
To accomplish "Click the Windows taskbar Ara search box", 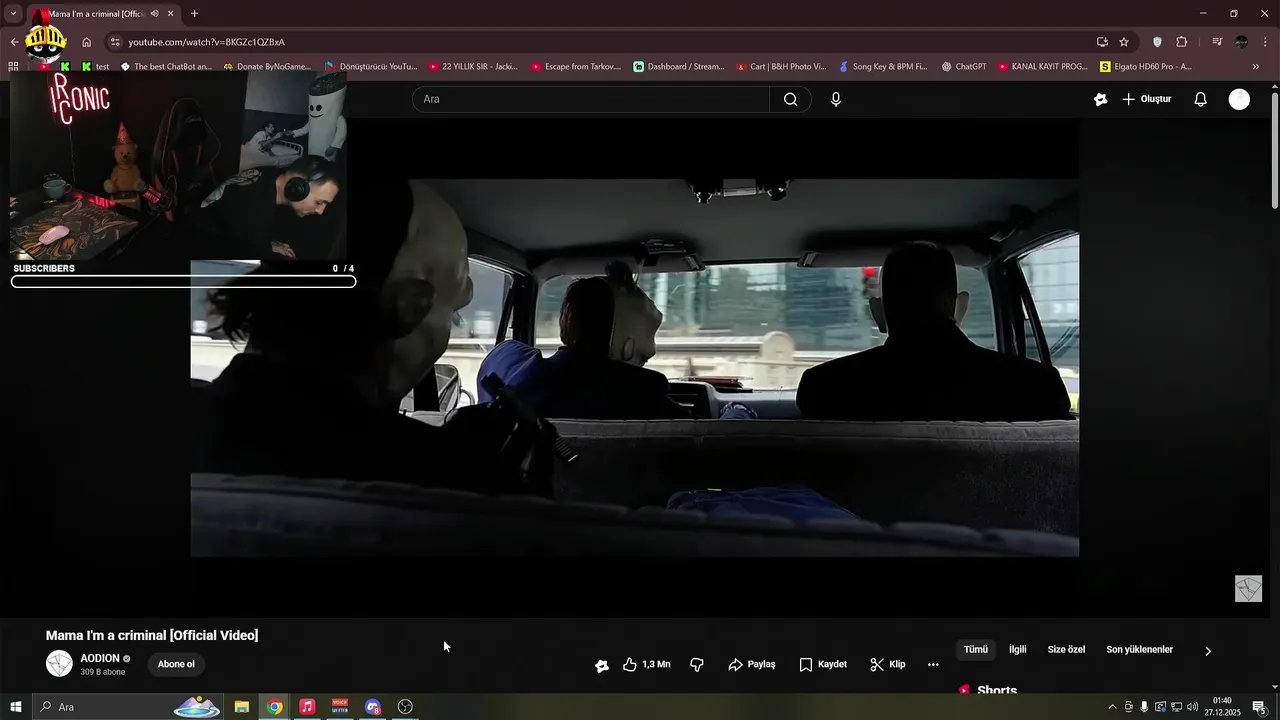I will (128, 707).
